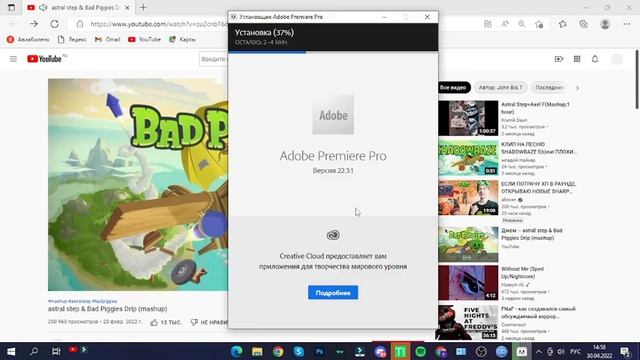This screenshot has width=640, height=360.
Task: Open the Astral Step+Axel F video thumbnail
Action: 468,118
